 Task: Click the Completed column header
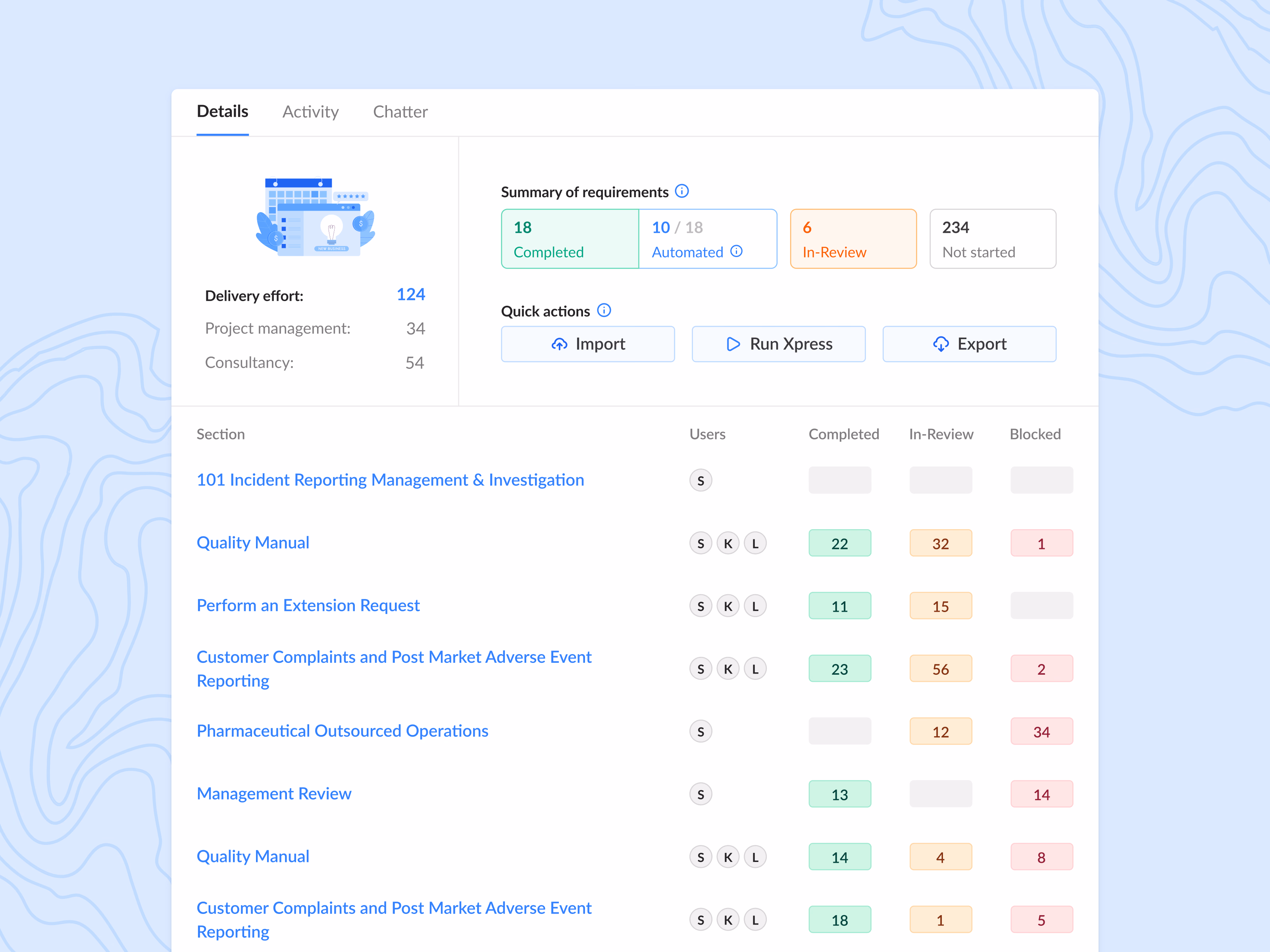click(844, 434)
